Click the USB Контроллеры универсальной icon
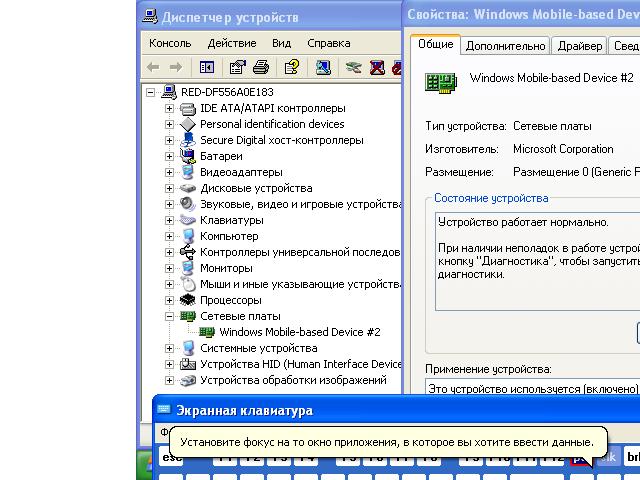This screenshot has height=480, width=640. (x=188, y=252)
